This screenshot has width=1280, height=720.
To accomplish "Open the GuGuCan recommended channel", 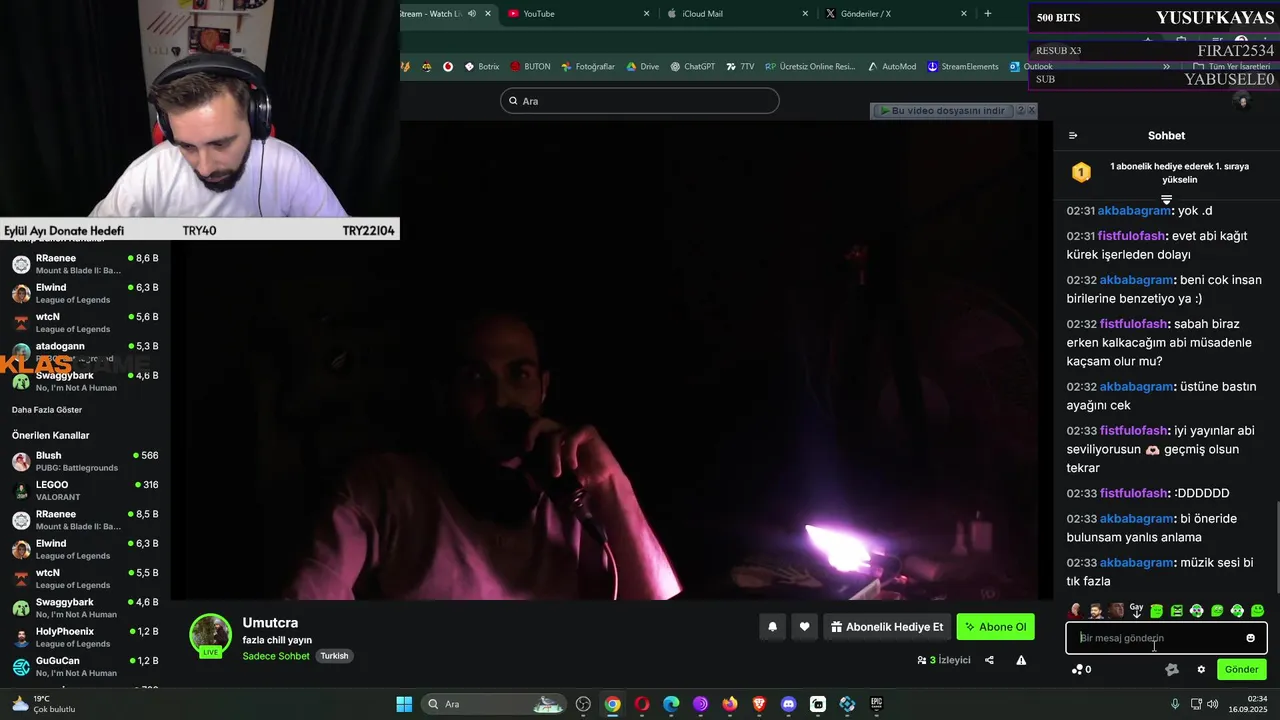I will (x=85, y=667).
